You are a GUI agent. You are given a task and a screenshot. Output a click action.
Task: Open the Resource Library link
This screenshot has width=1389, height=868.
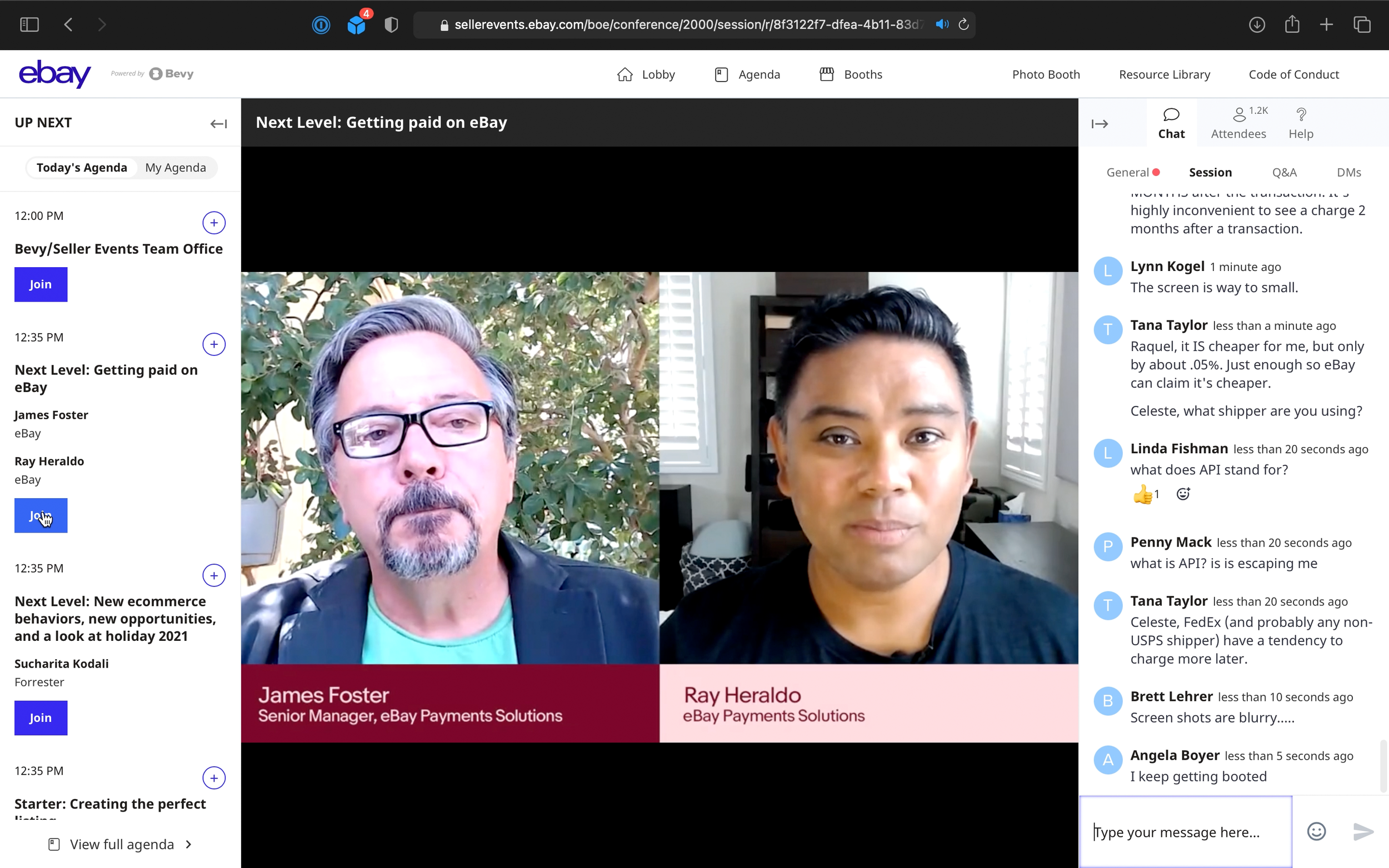click(x=1164, y=74)
